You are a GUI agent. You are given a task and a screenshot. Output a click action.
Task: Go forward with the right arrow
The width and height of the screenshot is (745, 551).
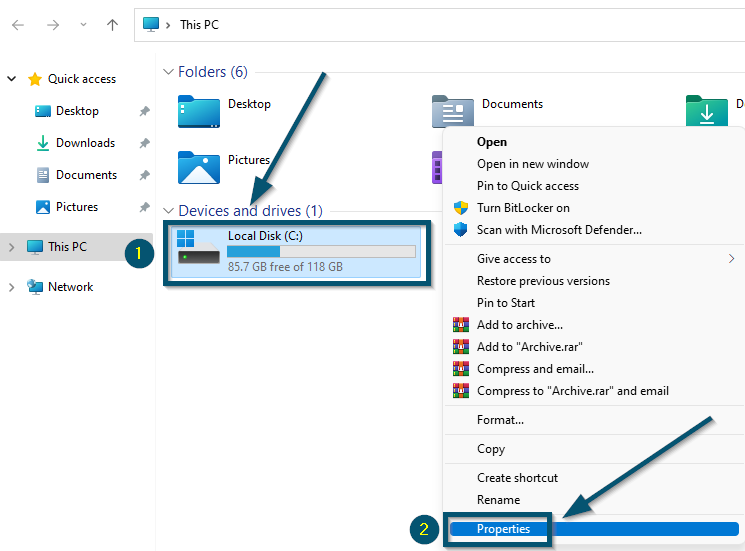coord(53,25)
